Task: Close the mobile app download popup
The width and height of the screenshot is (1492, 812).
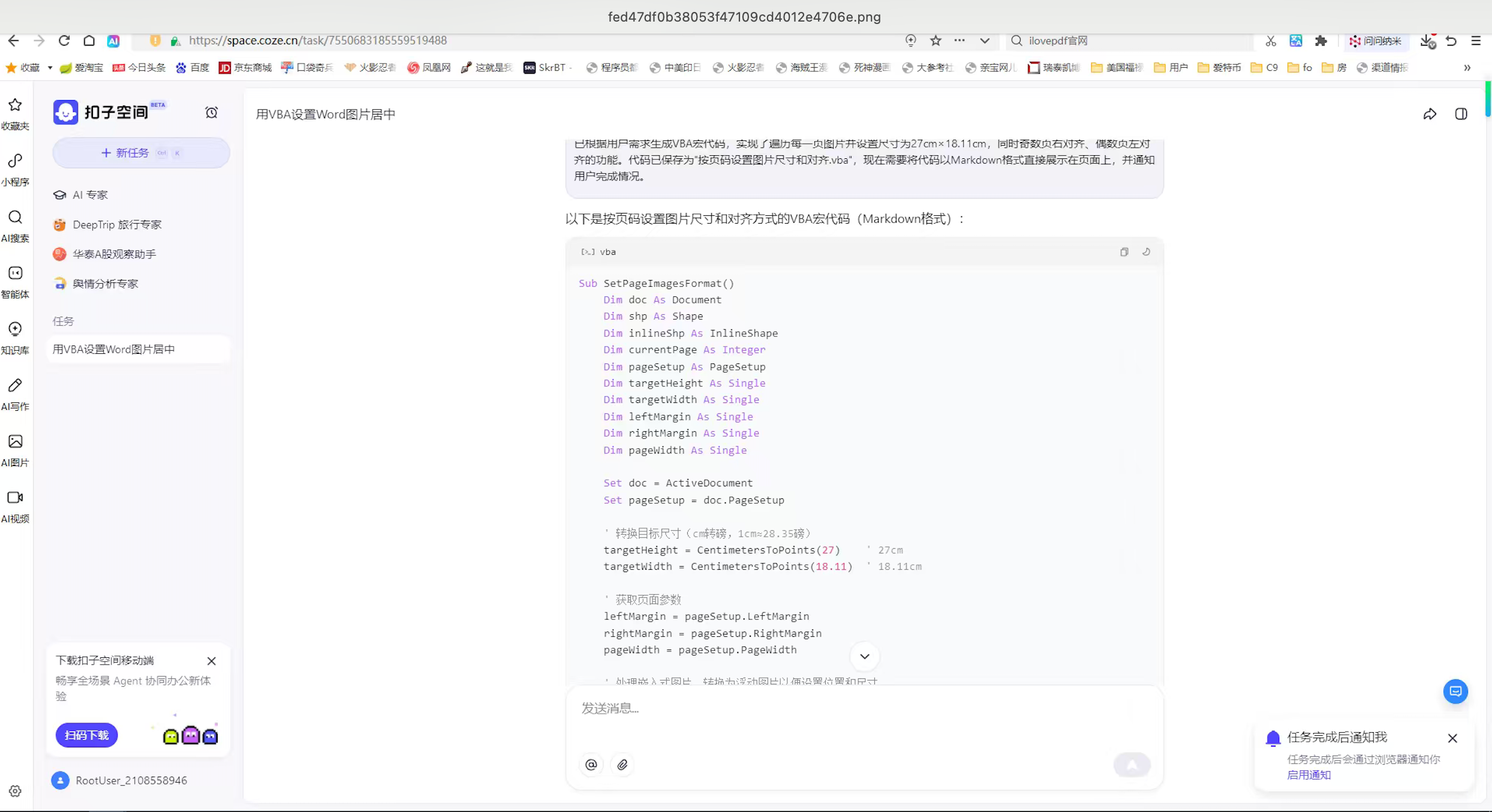Action: (211, 661)
